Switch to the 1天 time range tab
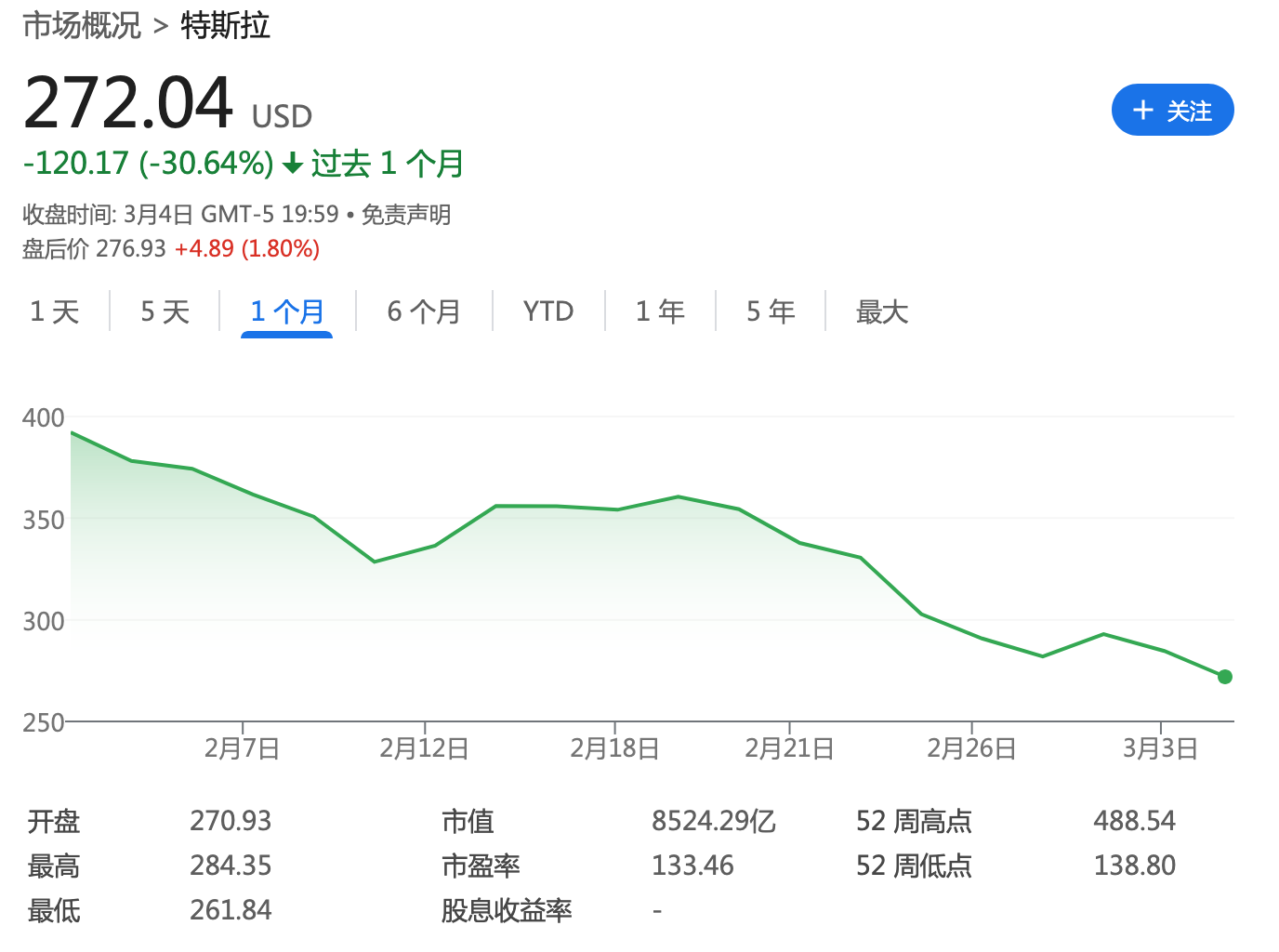Viewport: 1279px width, 952px height. (x=55, y=311)
